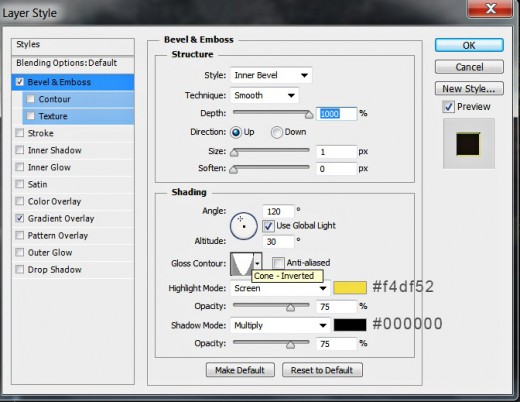The height and width of the screenshot is (402, 520).
Task: Click the angle dial light direction circle
Action: [x=244, y=226]
